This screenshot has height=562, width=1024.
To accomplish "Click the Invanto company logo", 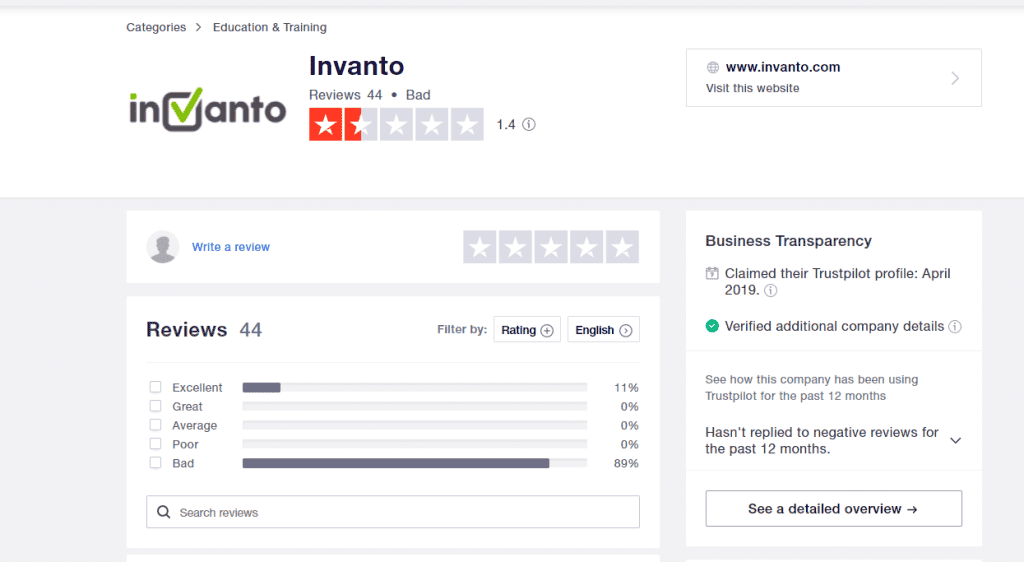I will pyautogui.click(x=208, y=110).
